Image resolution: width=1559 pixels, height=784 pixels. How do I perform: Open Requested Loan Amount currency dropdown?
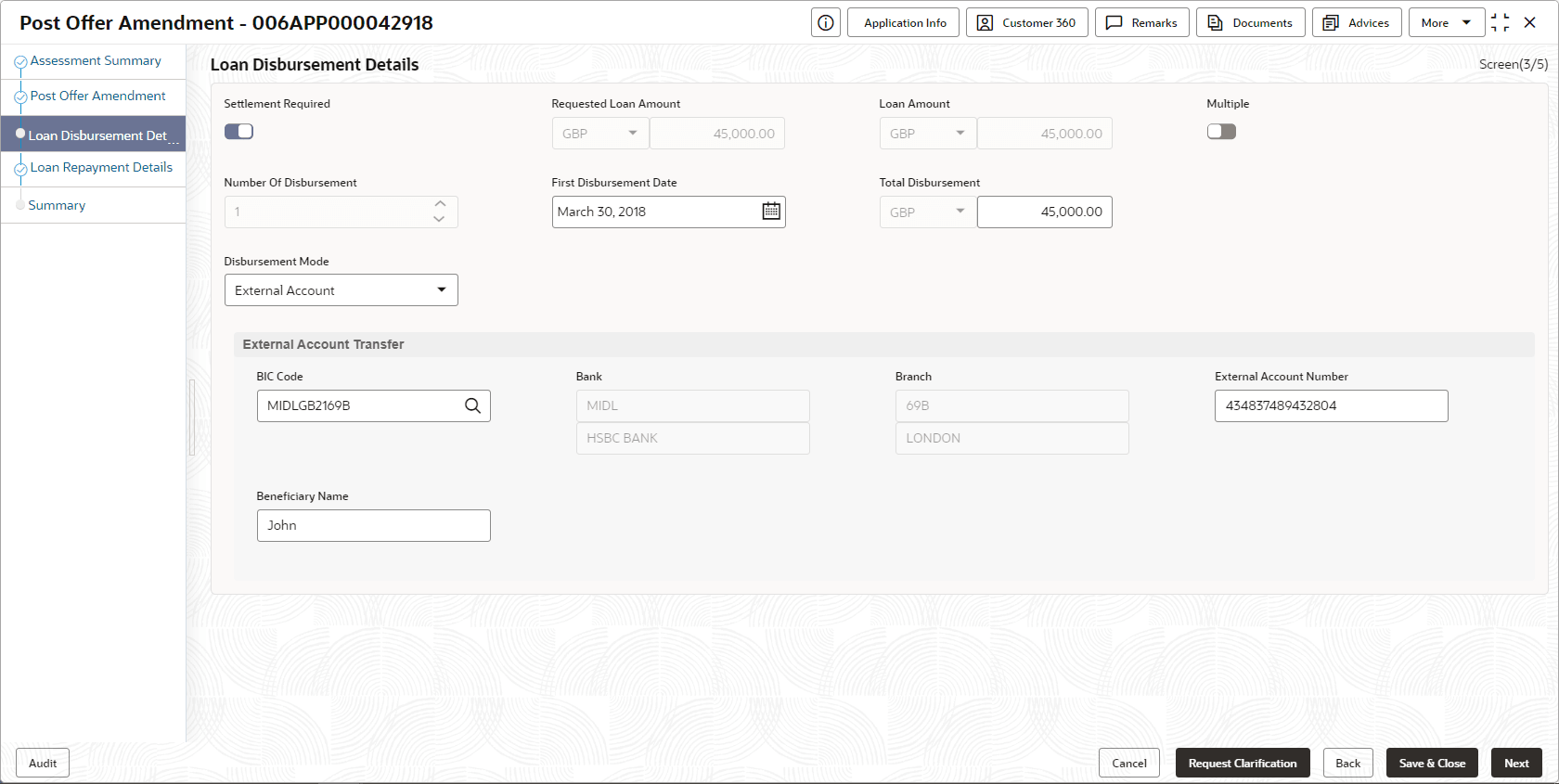[600, 134]
